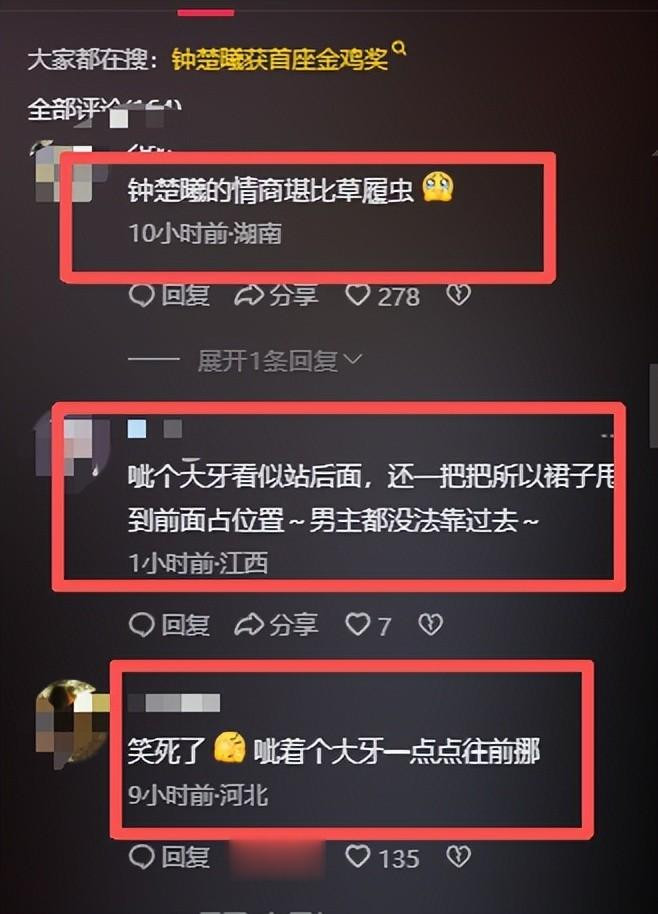
Task: Share arrow icon under 湖南 comment
Action: [249, 296]
